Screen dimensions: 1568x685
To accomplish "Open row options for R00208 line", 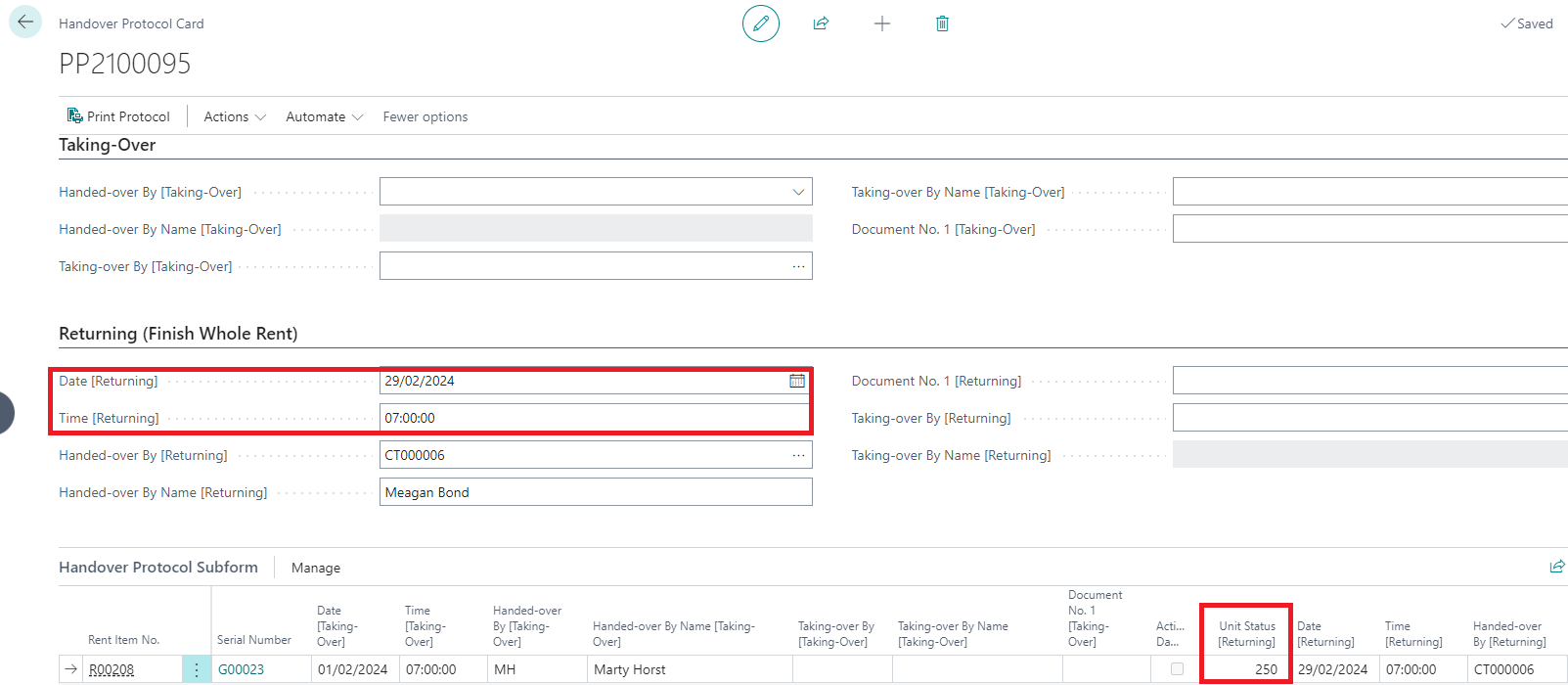I will [197, 670].
